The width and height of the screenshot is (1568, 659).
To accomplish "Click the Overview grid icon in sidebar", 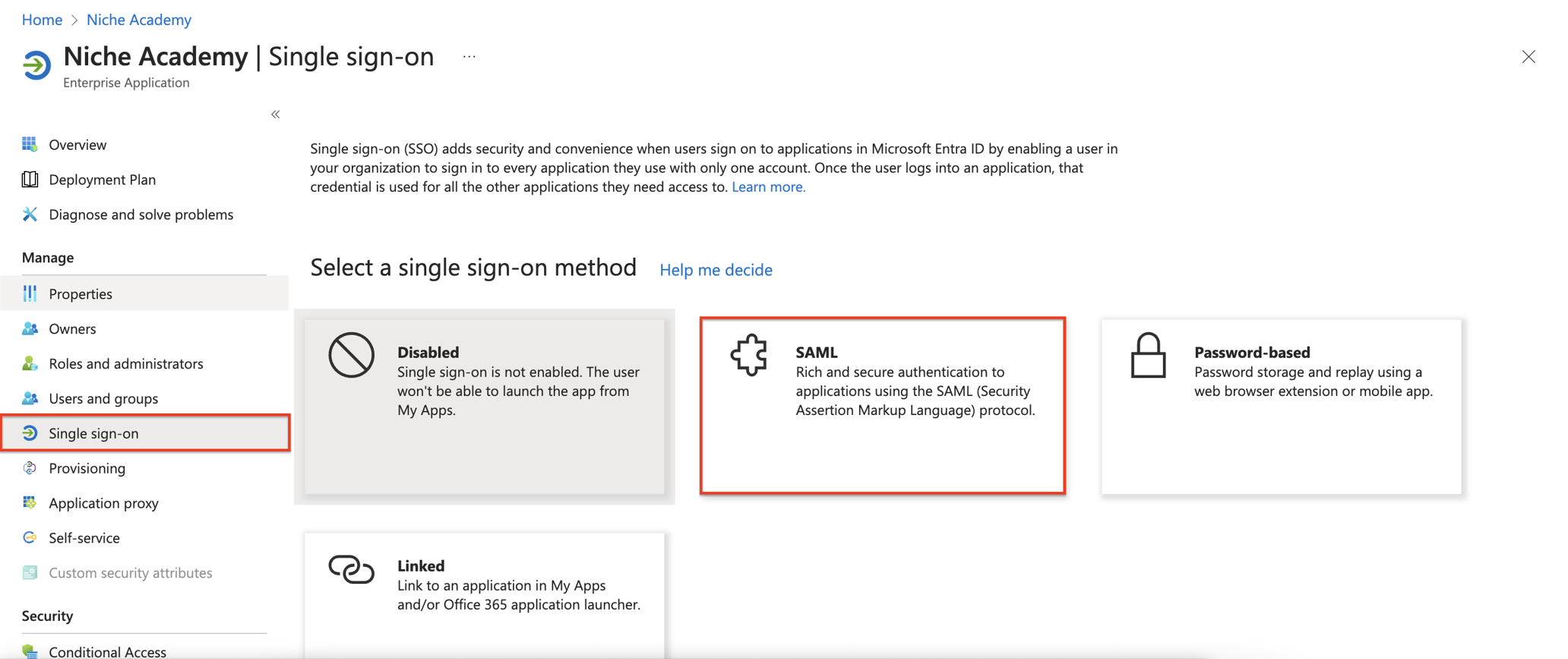I will tap(30, 144).
